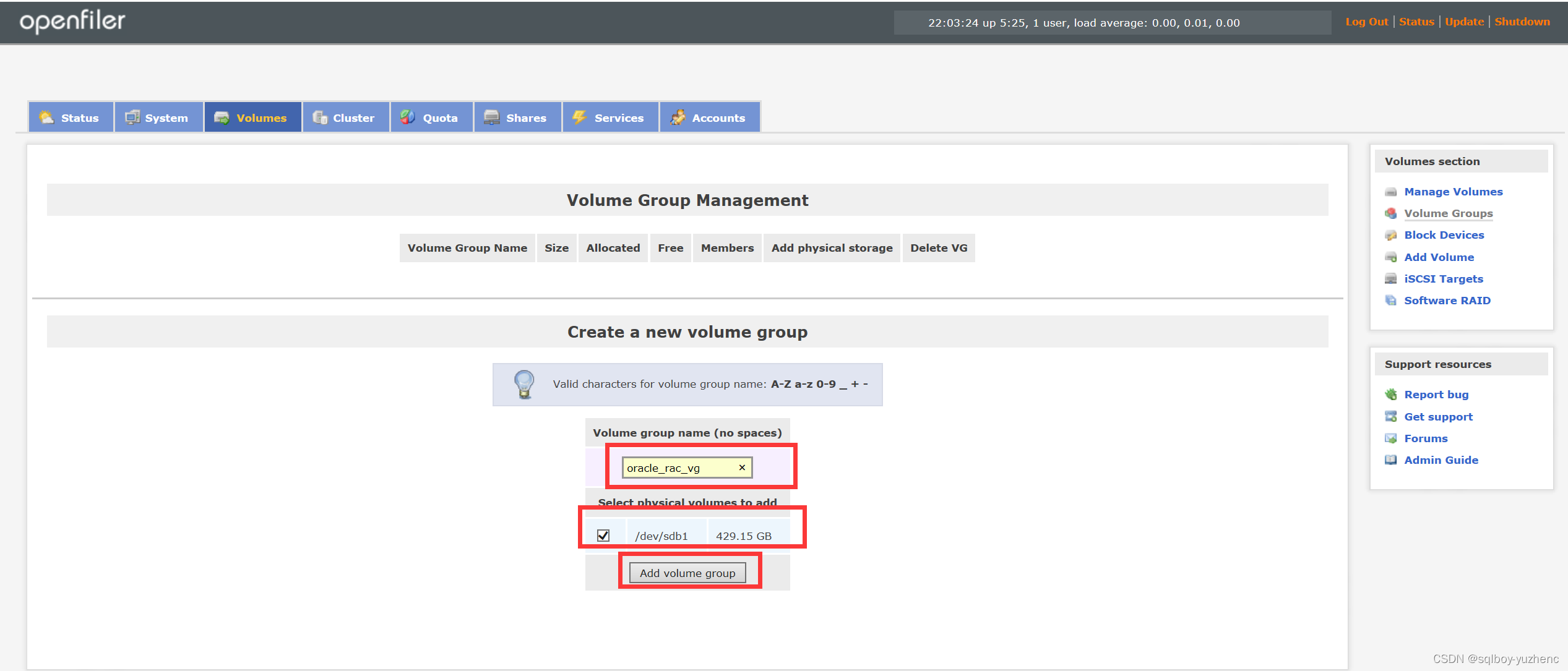Image resolution: width=1568 pixels, height=671 pixels.
Task: Click the top-right Status link
Action: point(1416,22)
